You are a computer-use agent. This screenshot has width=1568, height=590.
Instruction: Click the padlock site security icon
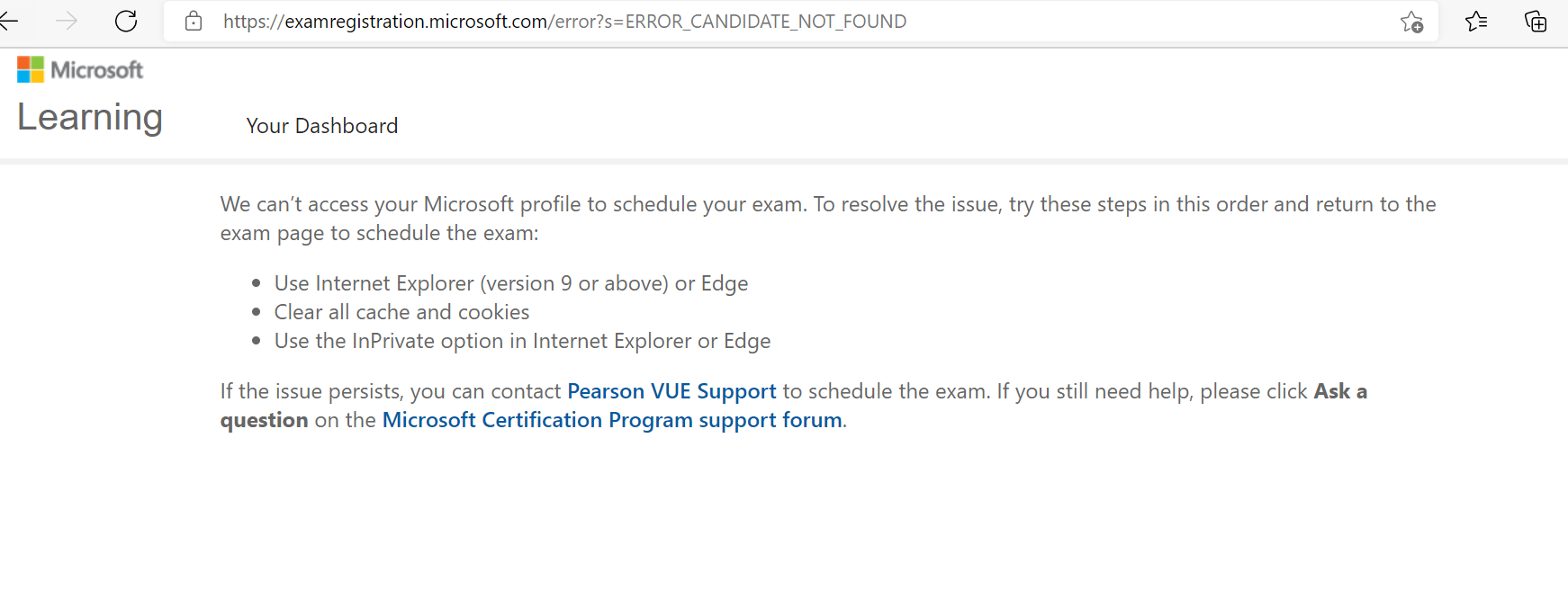tap(193, 21)
